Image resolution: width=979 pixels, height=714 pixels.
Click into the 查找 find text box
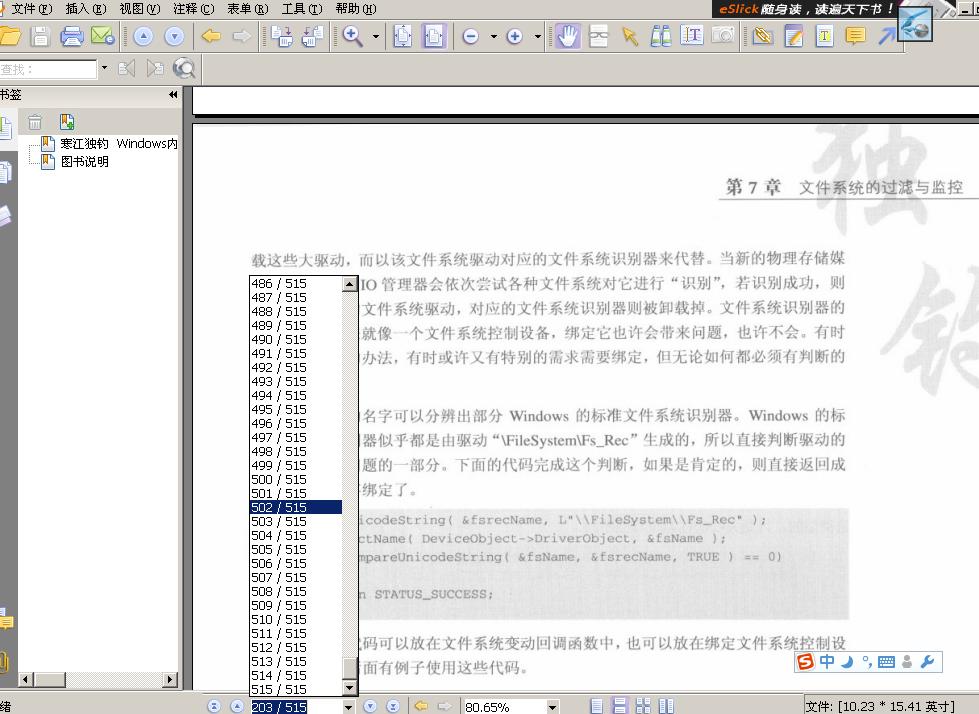coord(48,69)
